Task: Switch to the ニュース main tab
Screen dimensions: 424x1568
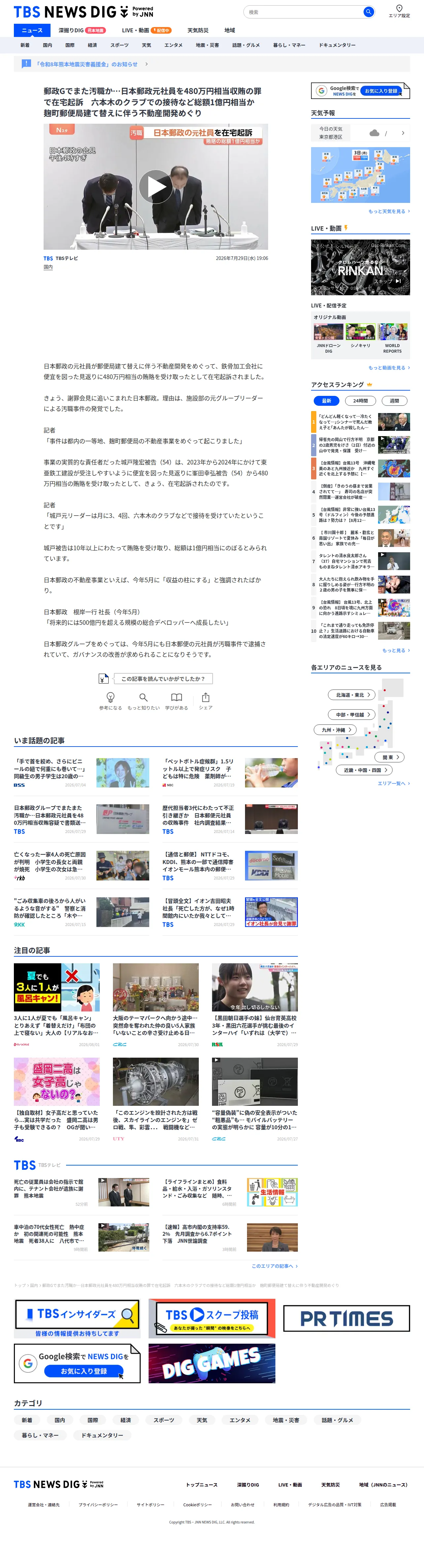Action: point(32,30)
